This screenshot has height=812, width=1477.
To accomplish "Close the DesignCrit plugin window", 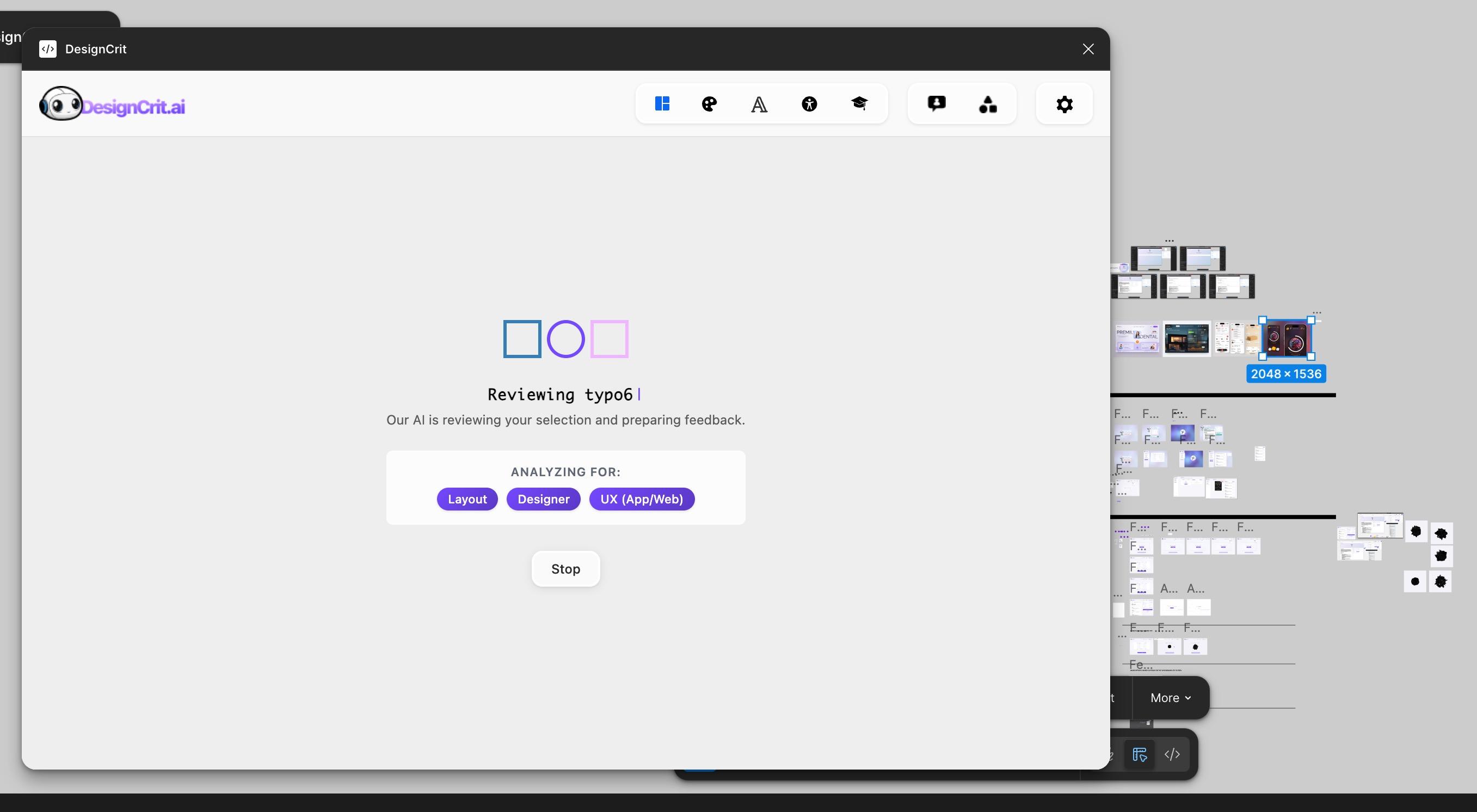I will coord(1088,50).
